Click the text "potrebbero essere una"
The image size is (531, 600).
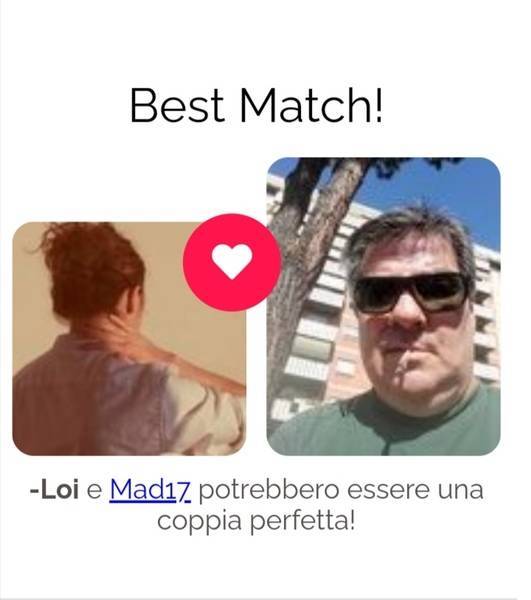point(341,490)
